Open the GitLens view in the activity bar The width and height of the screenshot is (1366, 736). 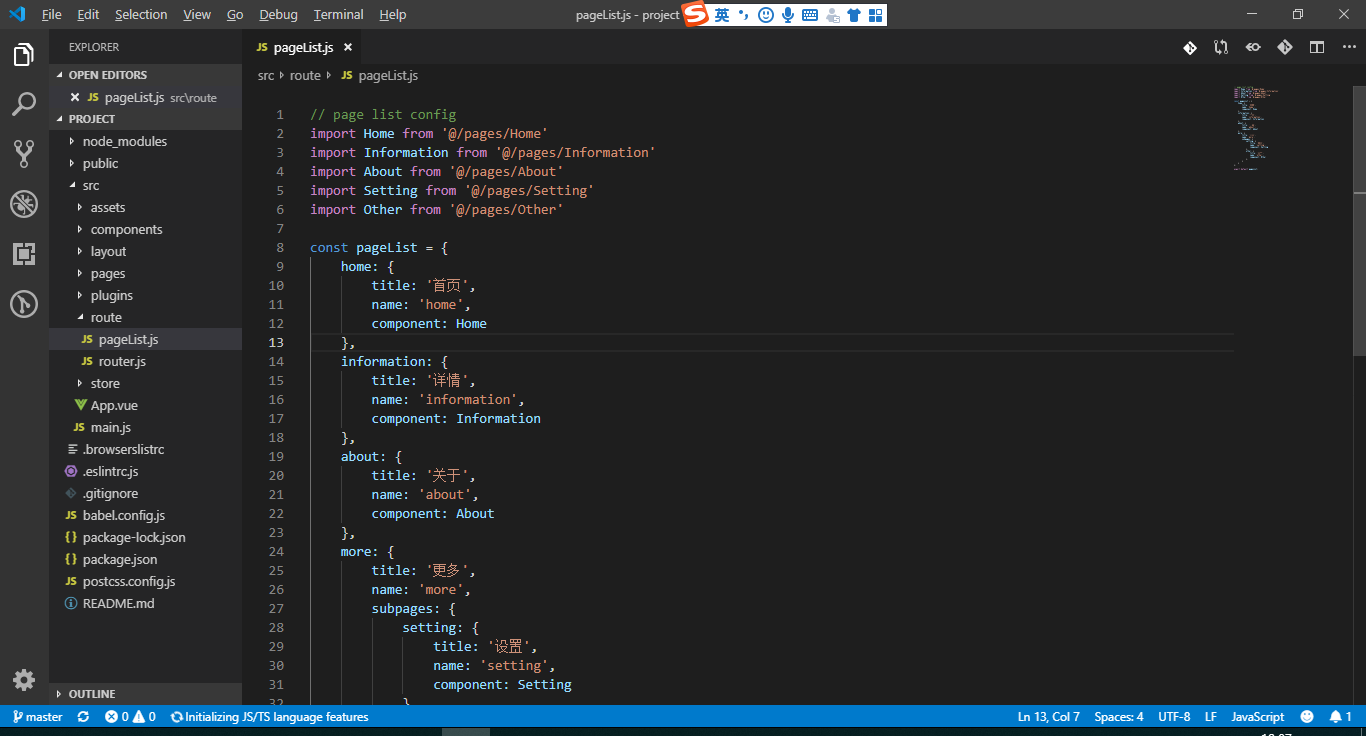pyautogui.click(x=24, y=303)
